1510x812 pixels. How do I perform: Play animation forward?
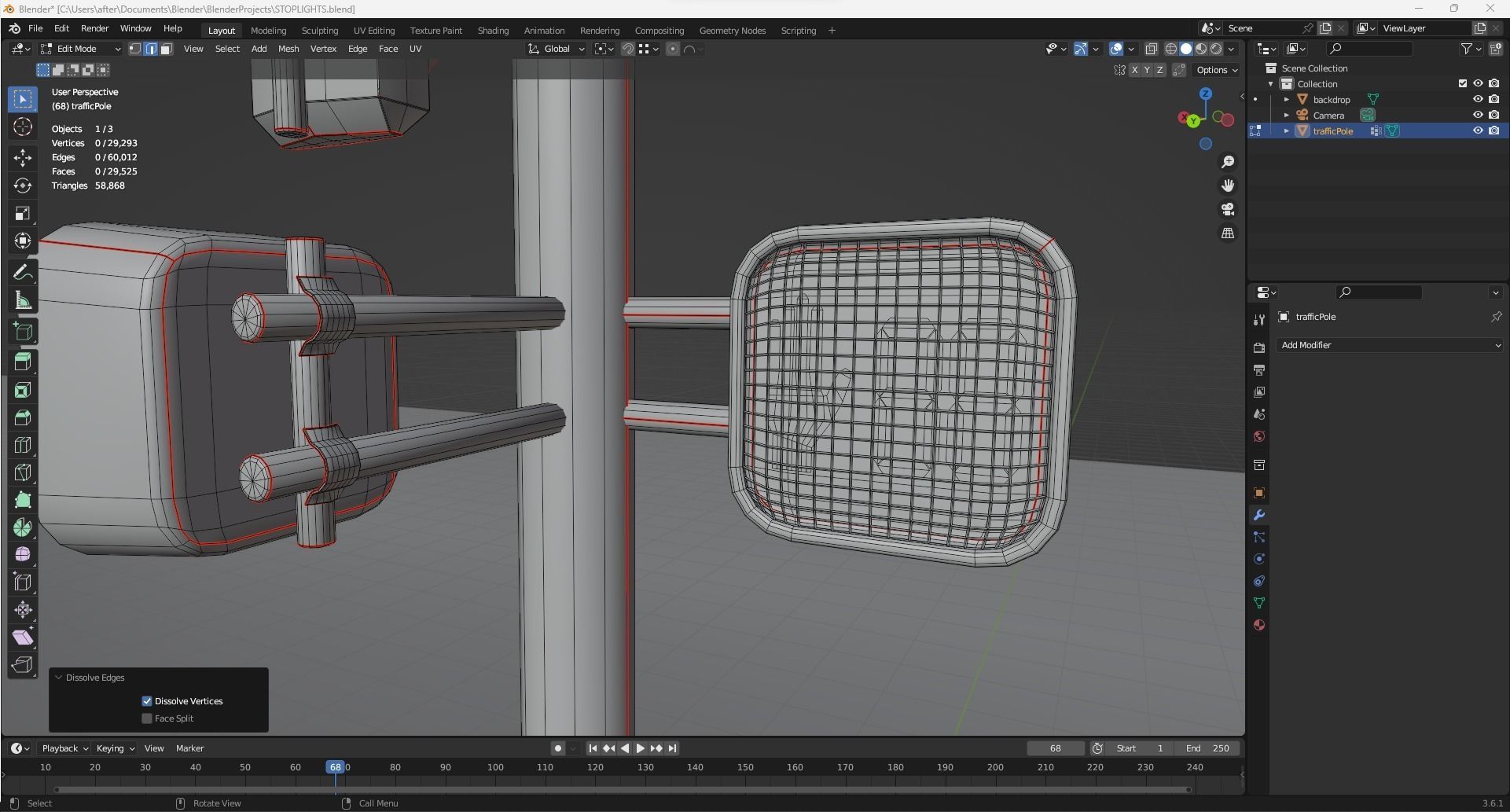(x=640, y=748)
